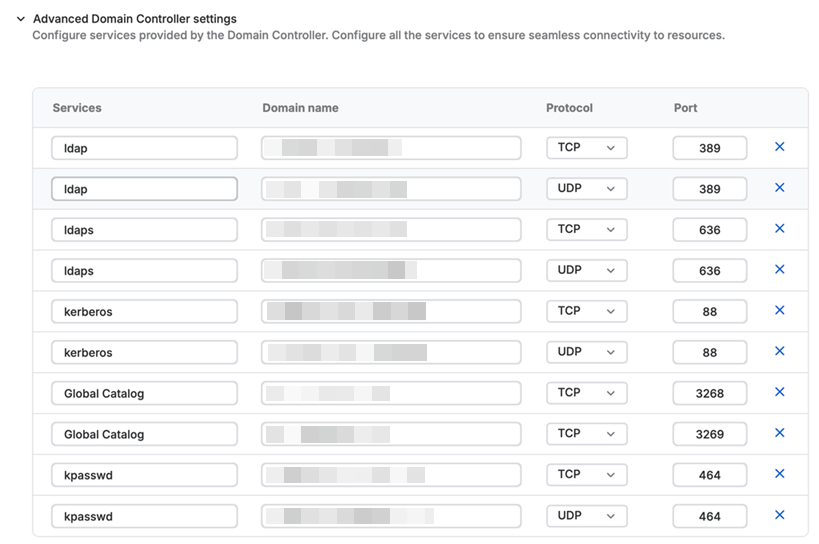The image size is (819, 544).
Task: Focus the domain name field for ldaps TCP
Action: pos(391,230)
